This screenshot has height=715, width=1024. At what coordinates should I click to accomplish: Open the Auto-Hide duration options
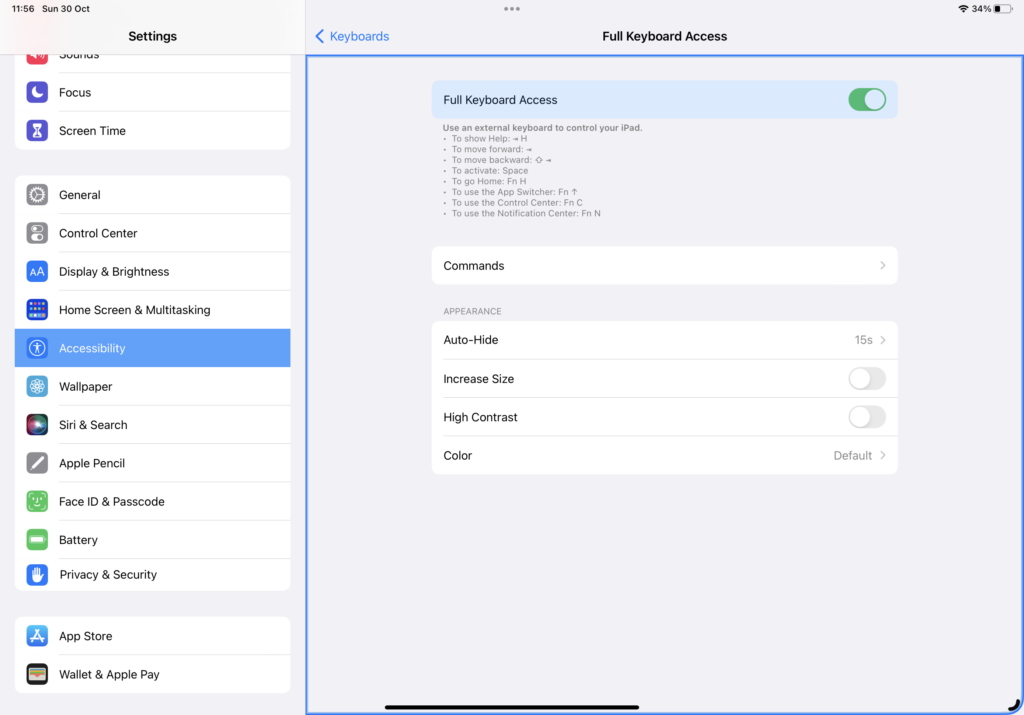(x=664, y=339)
